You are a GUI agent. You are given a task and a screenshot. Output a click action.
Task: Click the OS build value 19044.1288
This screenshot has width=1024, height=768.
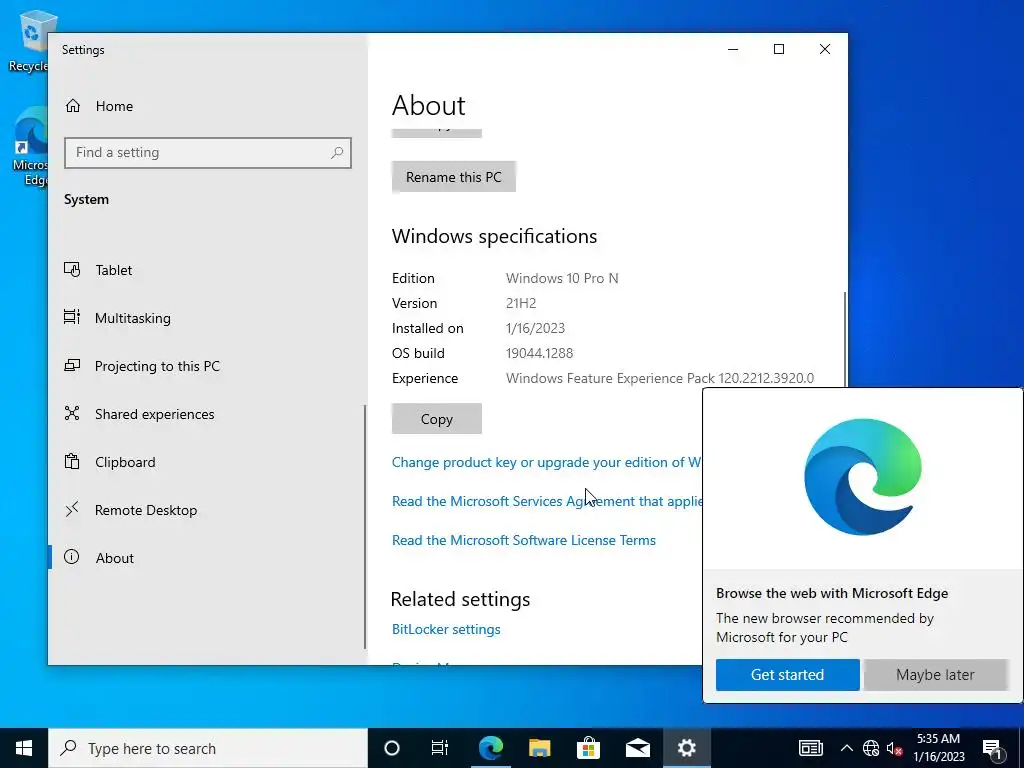pos(539,353)
